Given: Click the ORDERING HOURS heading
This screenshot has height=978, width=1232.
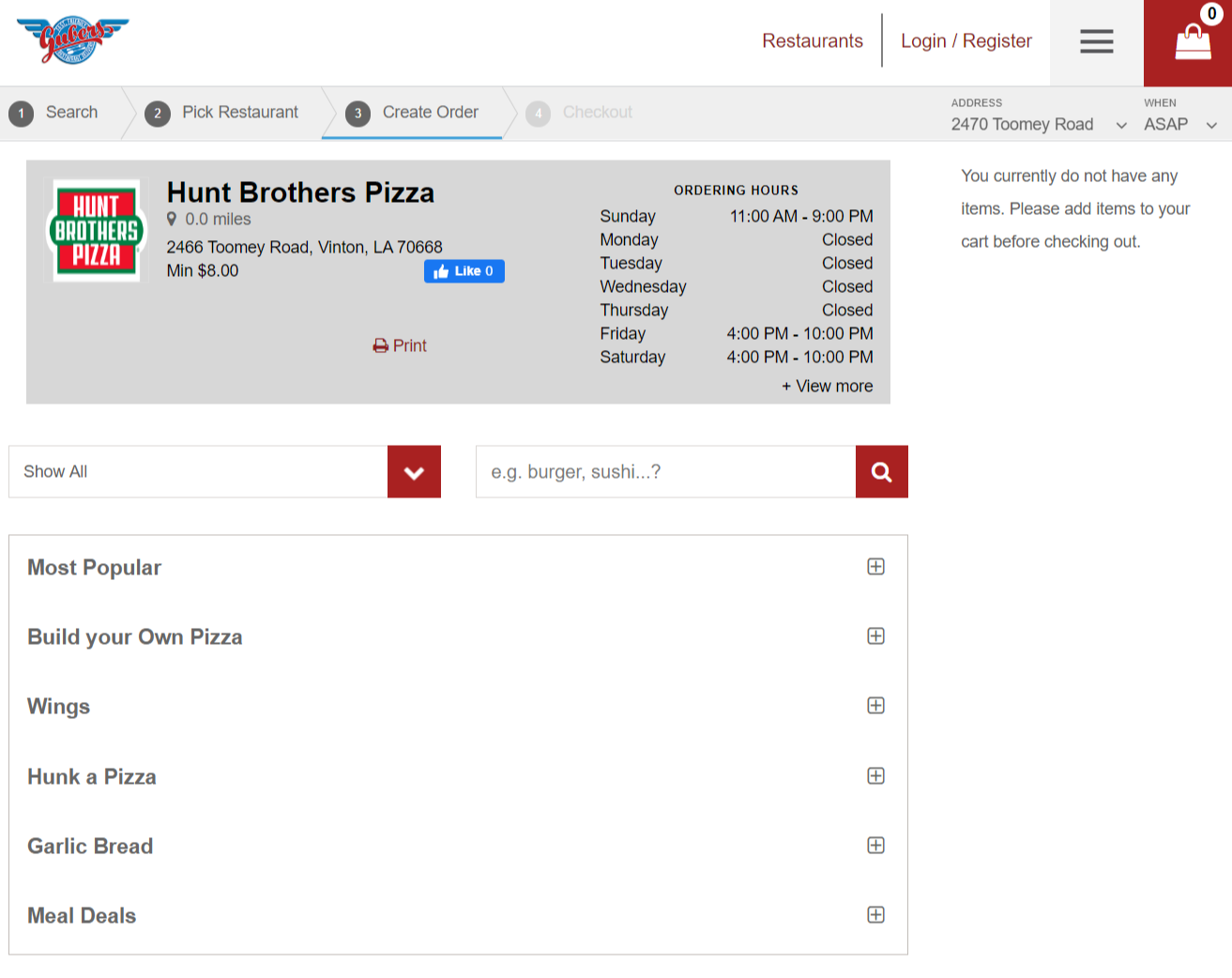Looking at the screenshot, I should pos(736,191).
